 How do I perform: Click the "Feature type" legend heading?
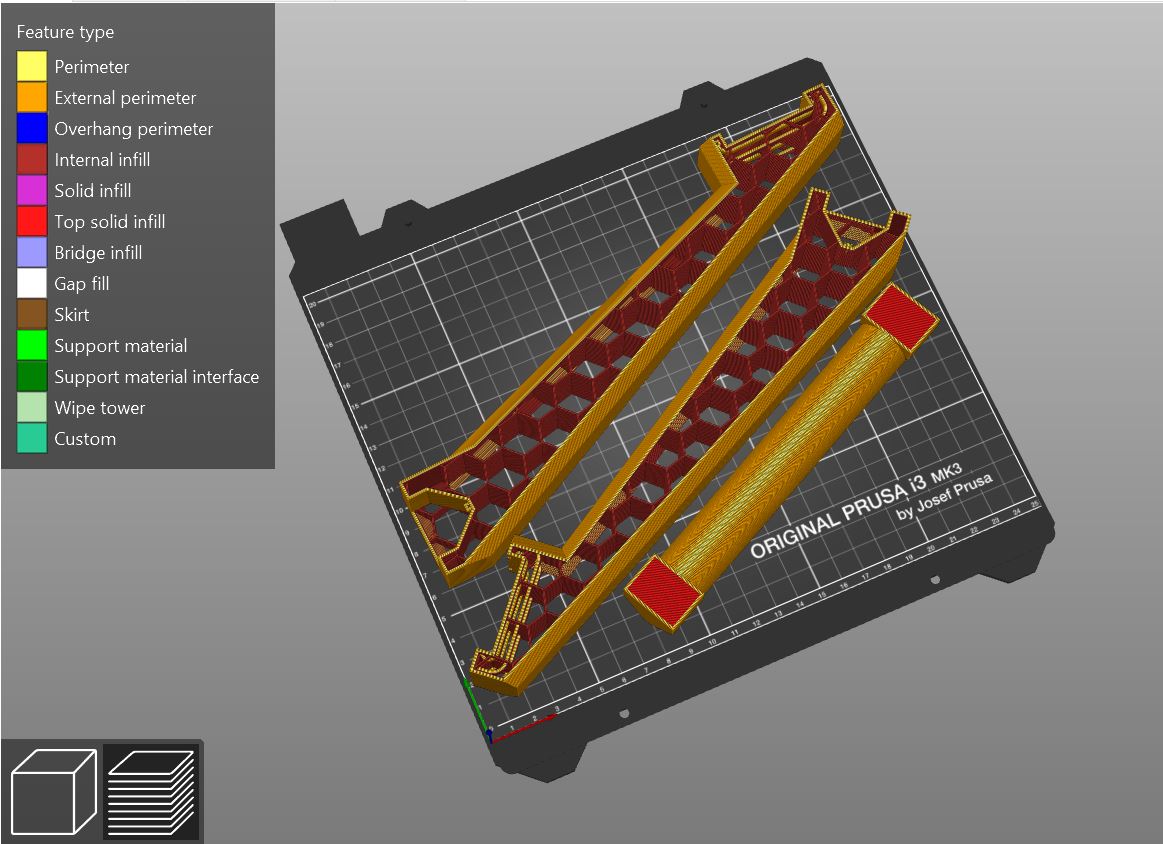click(65, 32)
